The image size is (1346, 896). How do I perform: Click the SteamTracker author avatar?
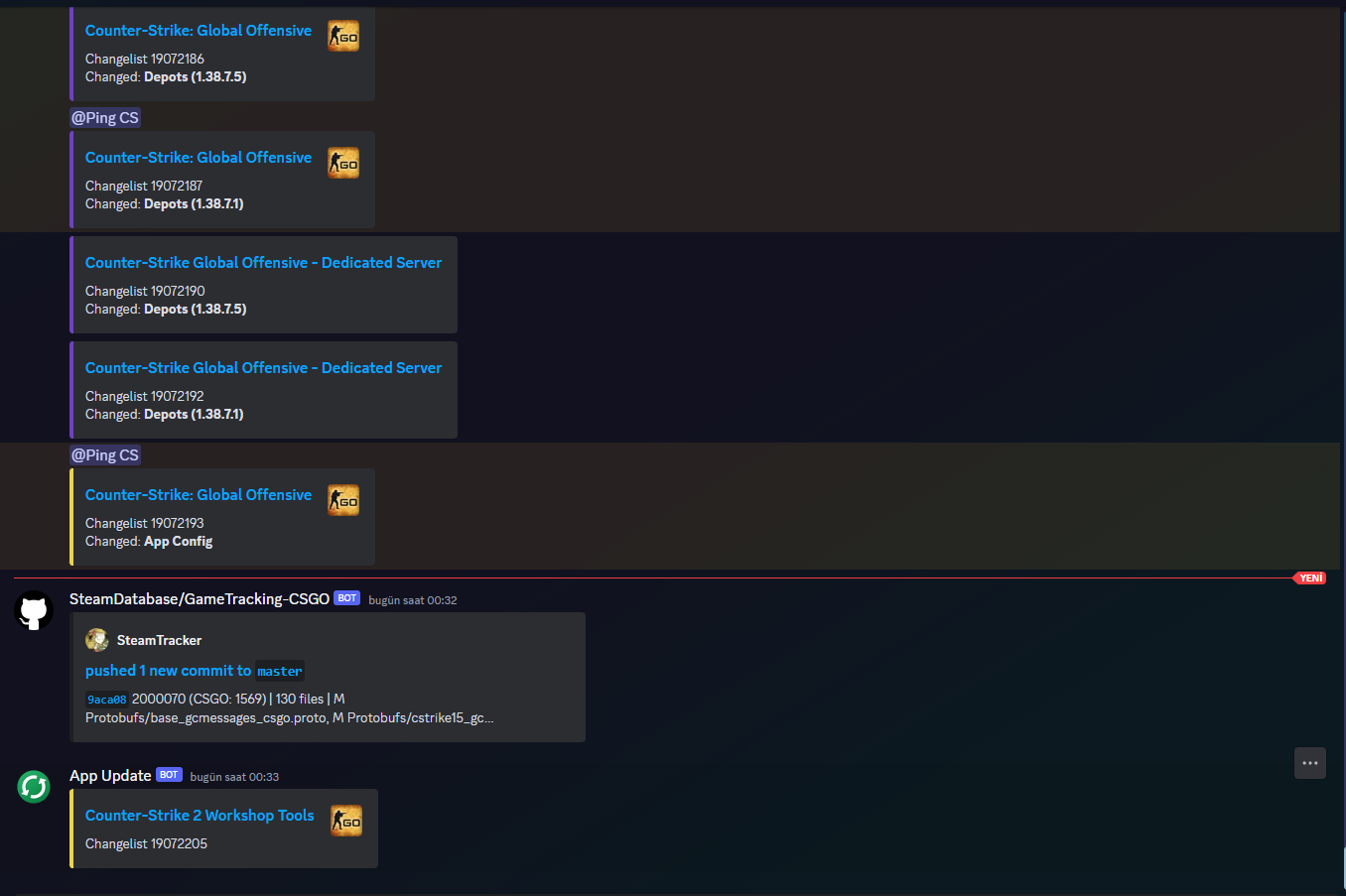tap(97, 640)
